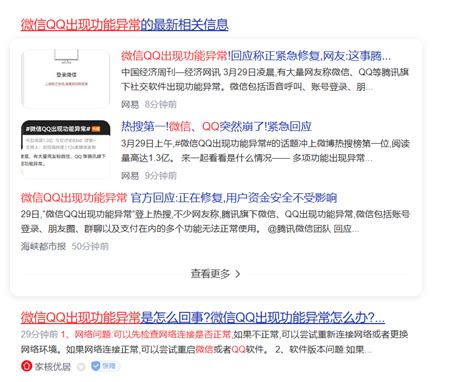Open the 登录微信 screenshot thumbnail
This screenshot has width=474, height=382.
pyautogui.click(x=66, y=79)
